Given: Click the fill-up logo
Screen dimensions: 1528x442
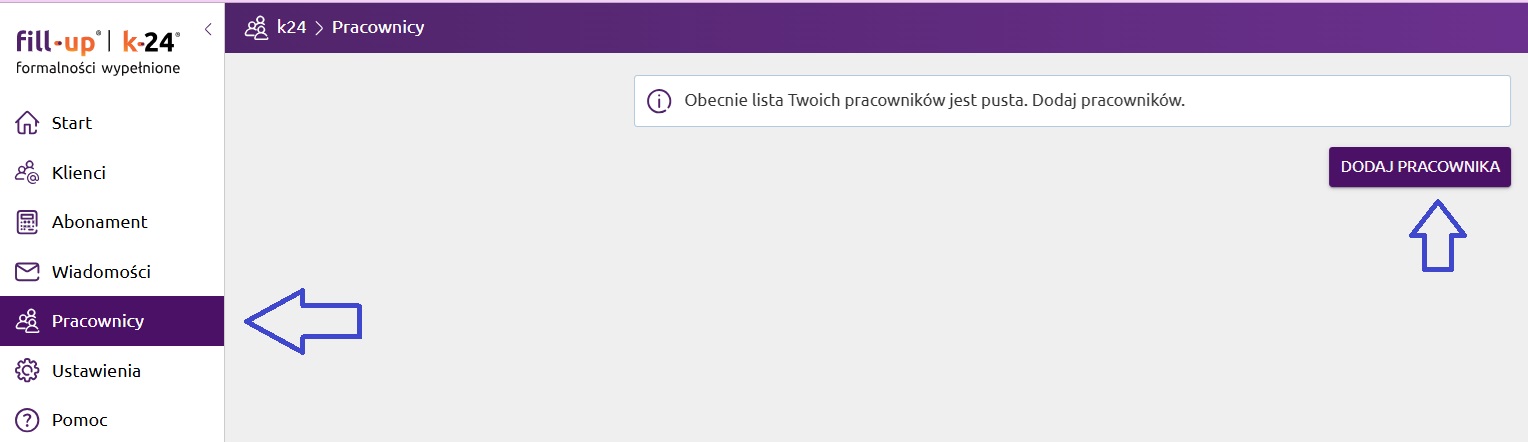Looking at the screenshot, I should [58, 42].
